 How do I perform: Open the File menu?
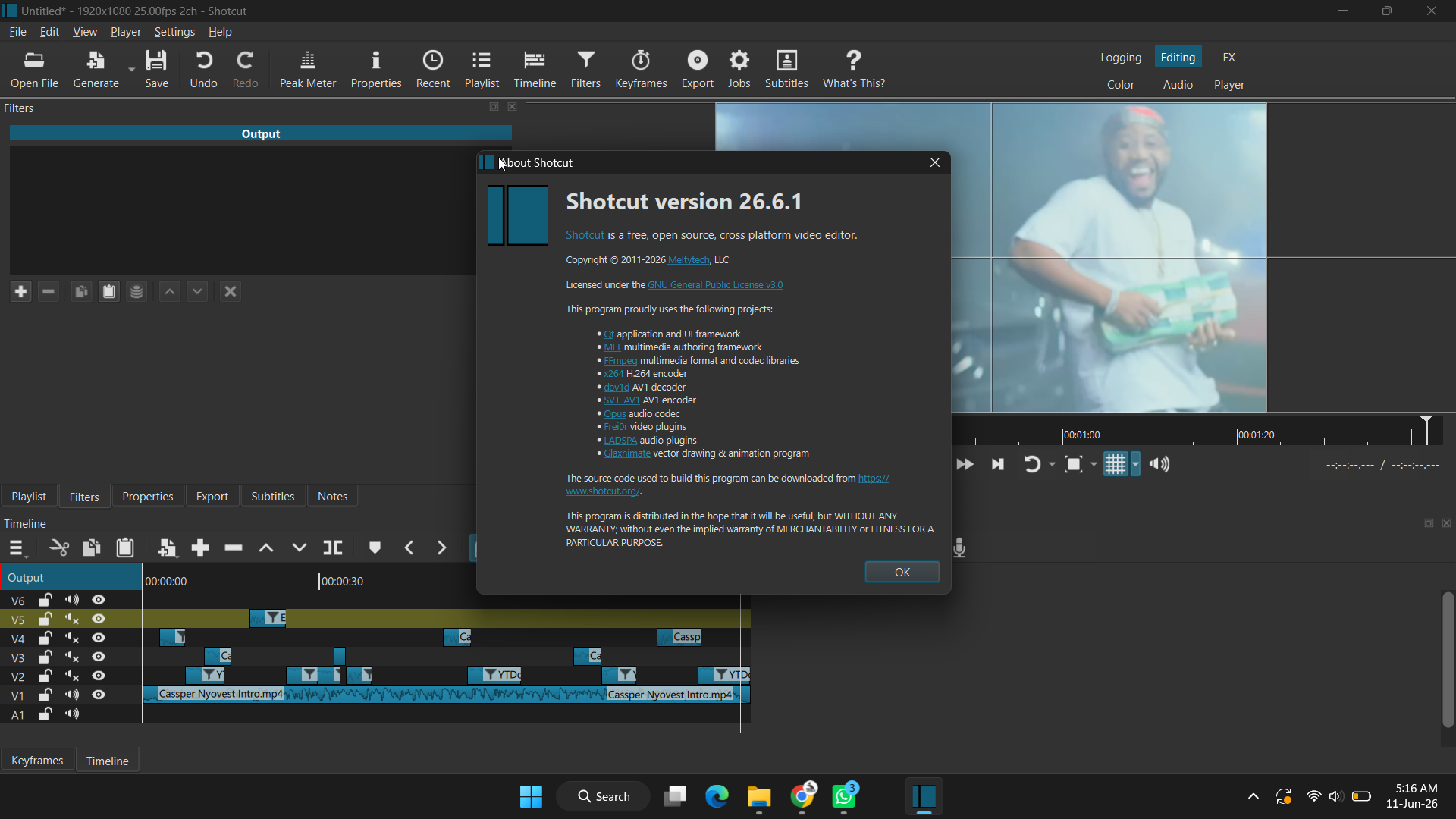click(17, 32)
